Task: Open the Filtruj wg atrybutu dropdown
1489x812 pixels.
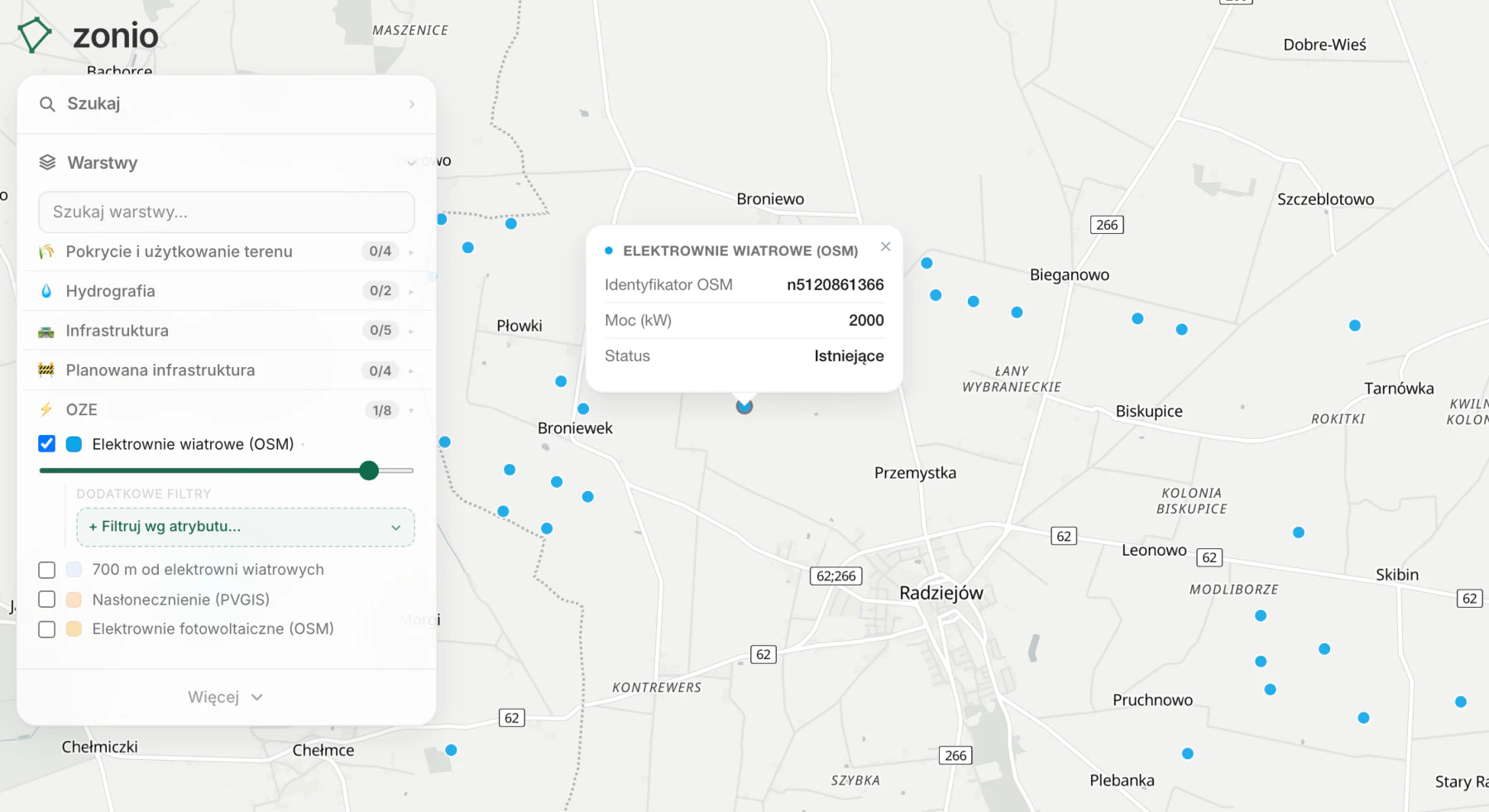Action: point(245,527)
